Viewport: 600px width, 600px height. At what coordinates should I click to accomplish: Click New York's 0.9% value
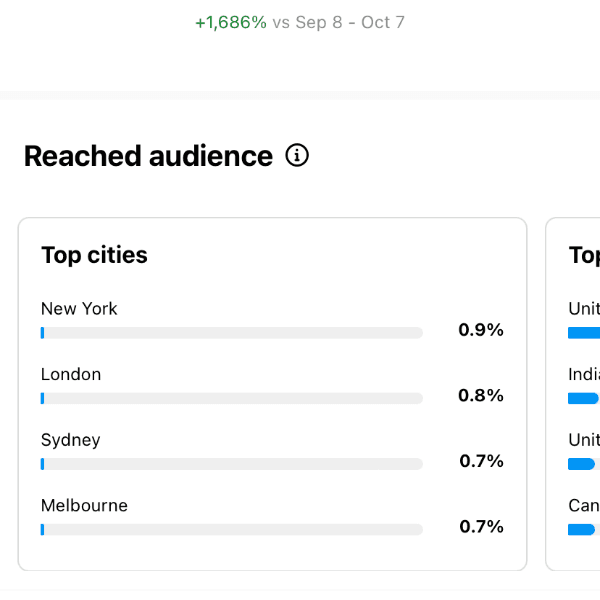click(x=481, y=330)
